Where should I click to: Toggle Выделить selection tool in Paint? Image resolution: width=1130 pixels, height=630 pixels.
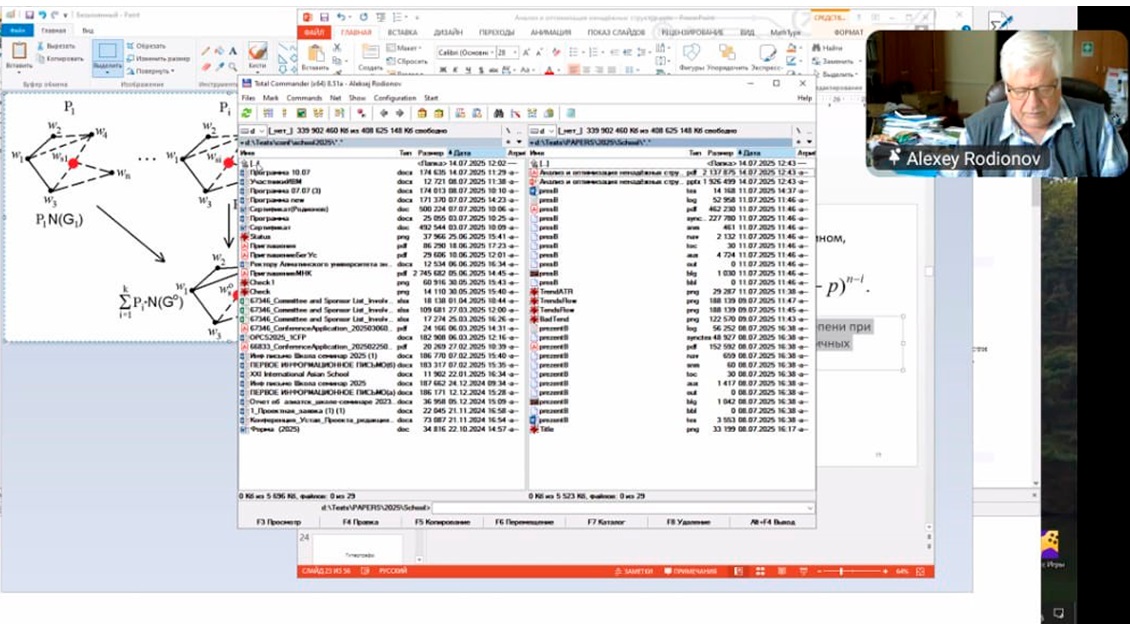(x=107, y=57)
